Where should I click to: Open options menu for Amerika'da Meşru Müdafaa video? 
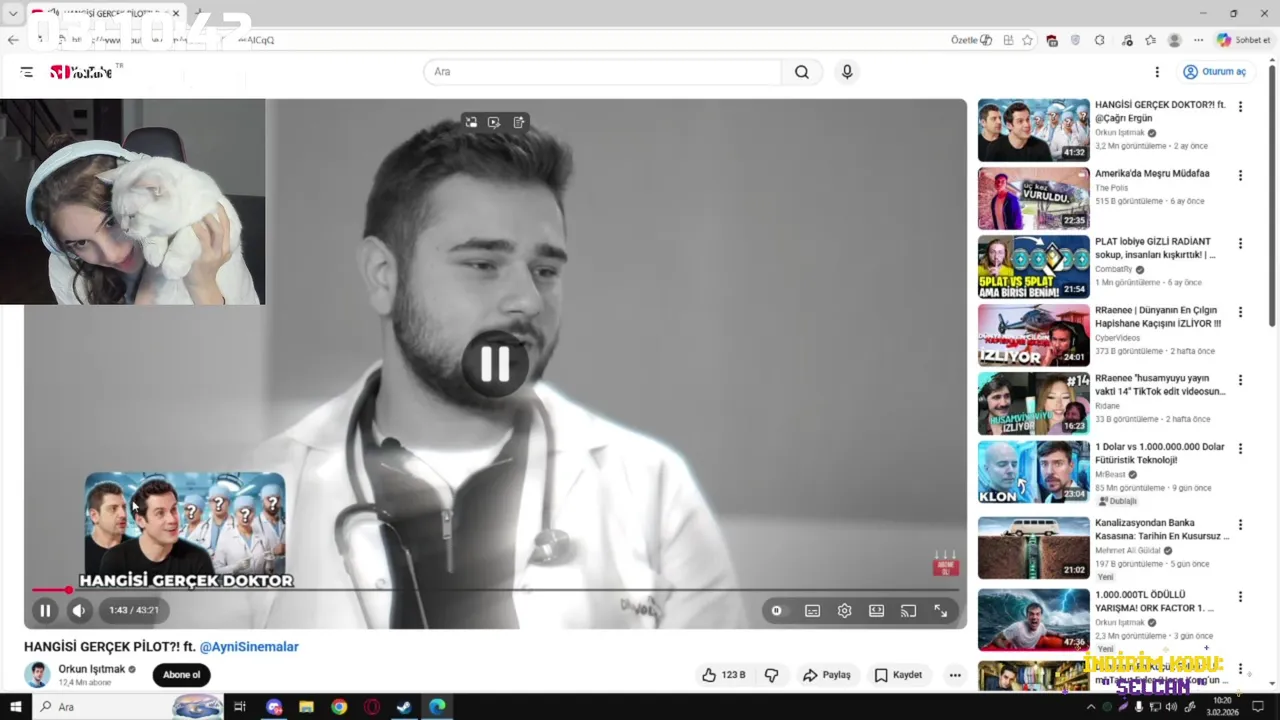pyautogui.click(x=1240, y=175)
